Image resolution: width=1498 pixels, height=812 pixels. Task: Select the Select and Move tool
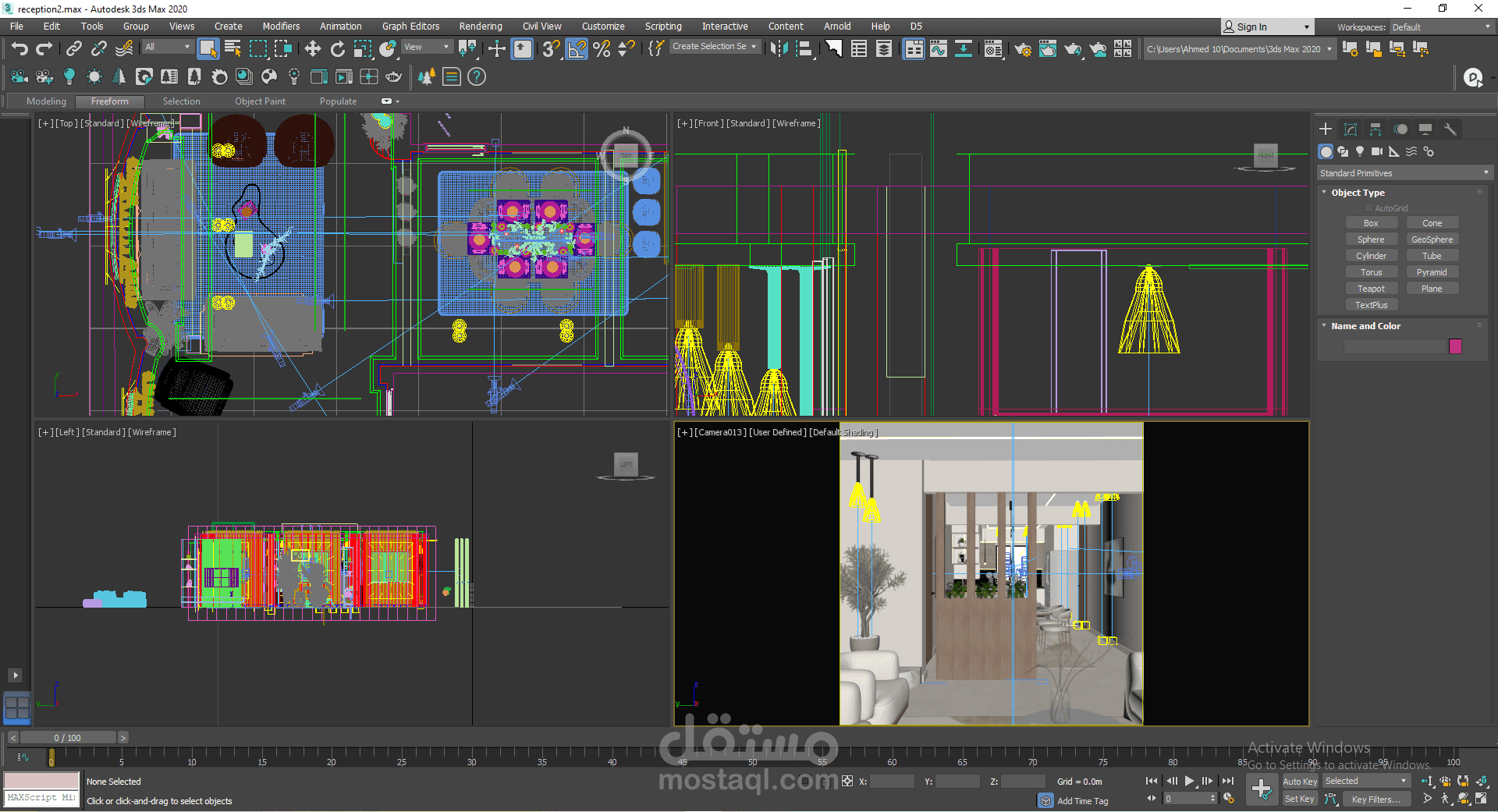[x=312, y=49]
